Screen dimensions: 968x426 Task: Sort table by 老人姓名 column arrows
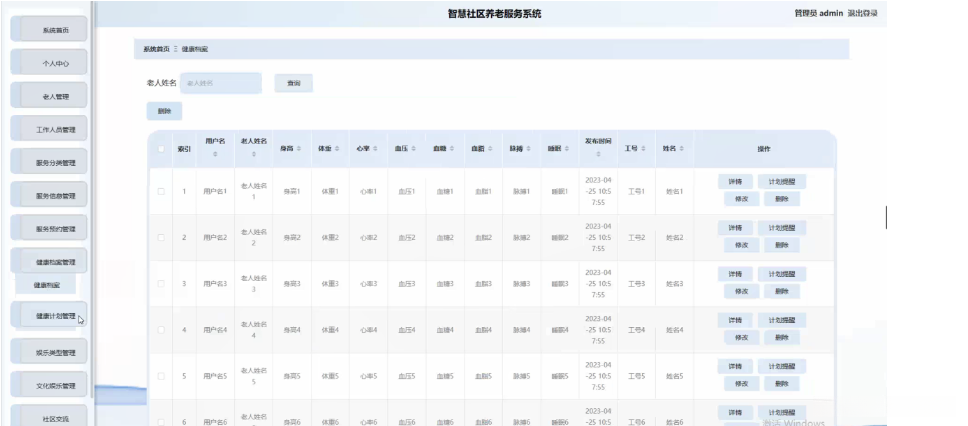coord(254,154)
